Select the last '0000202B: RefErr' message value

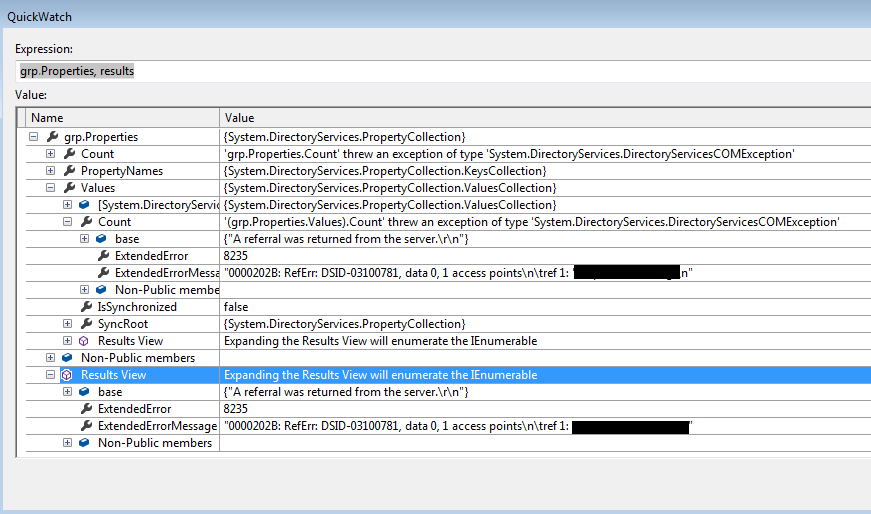click(458, 426)
